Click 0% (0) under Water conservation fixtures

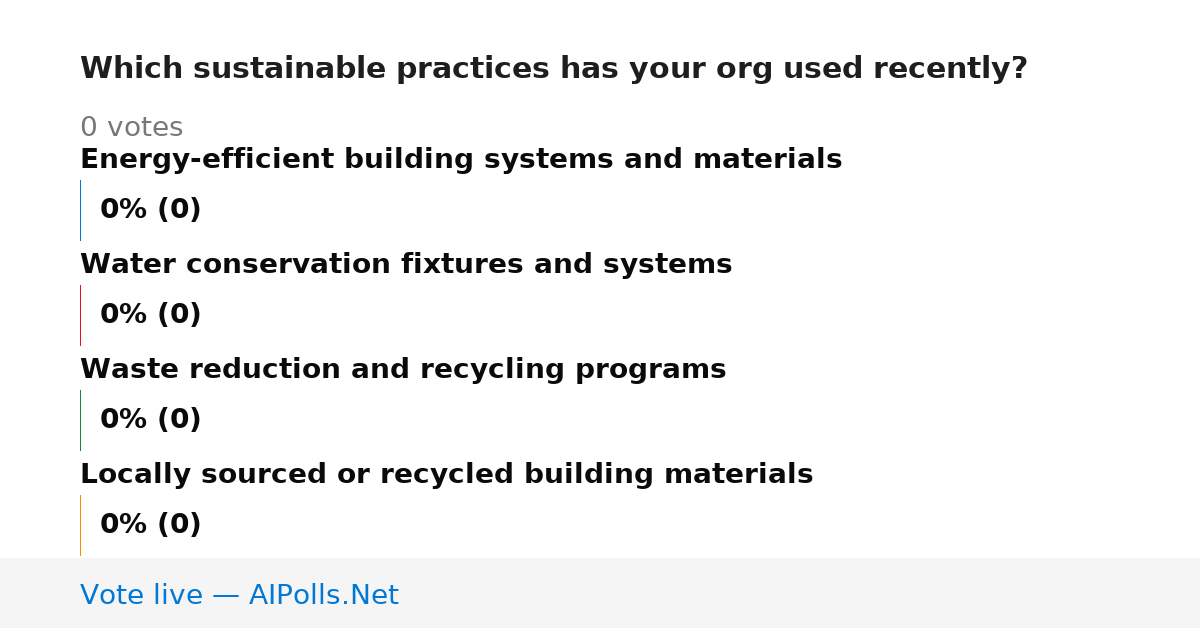151,315
